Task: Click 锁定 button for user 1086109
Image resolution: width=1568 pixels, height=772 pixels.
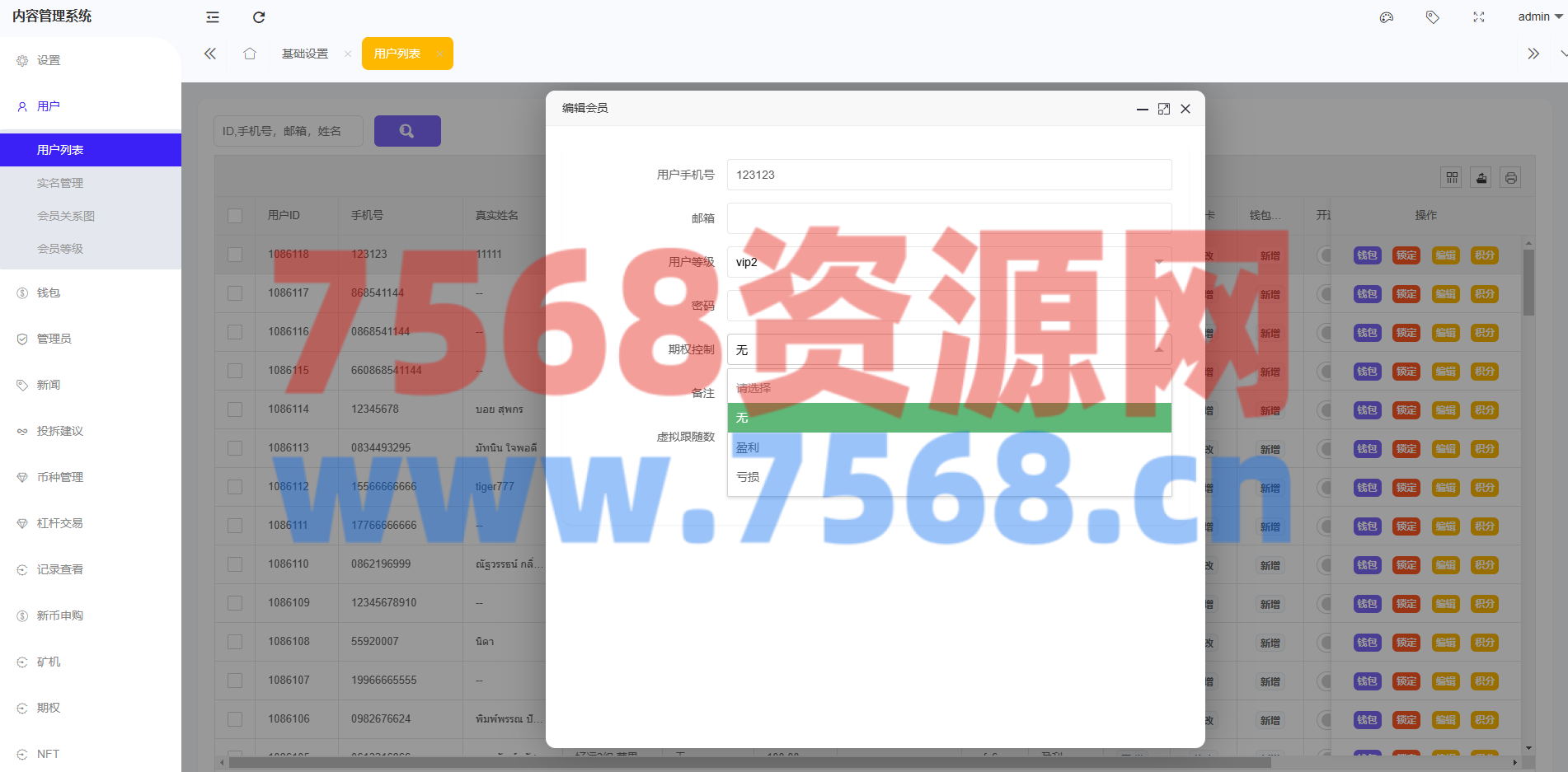Action: click(1406, 604)
